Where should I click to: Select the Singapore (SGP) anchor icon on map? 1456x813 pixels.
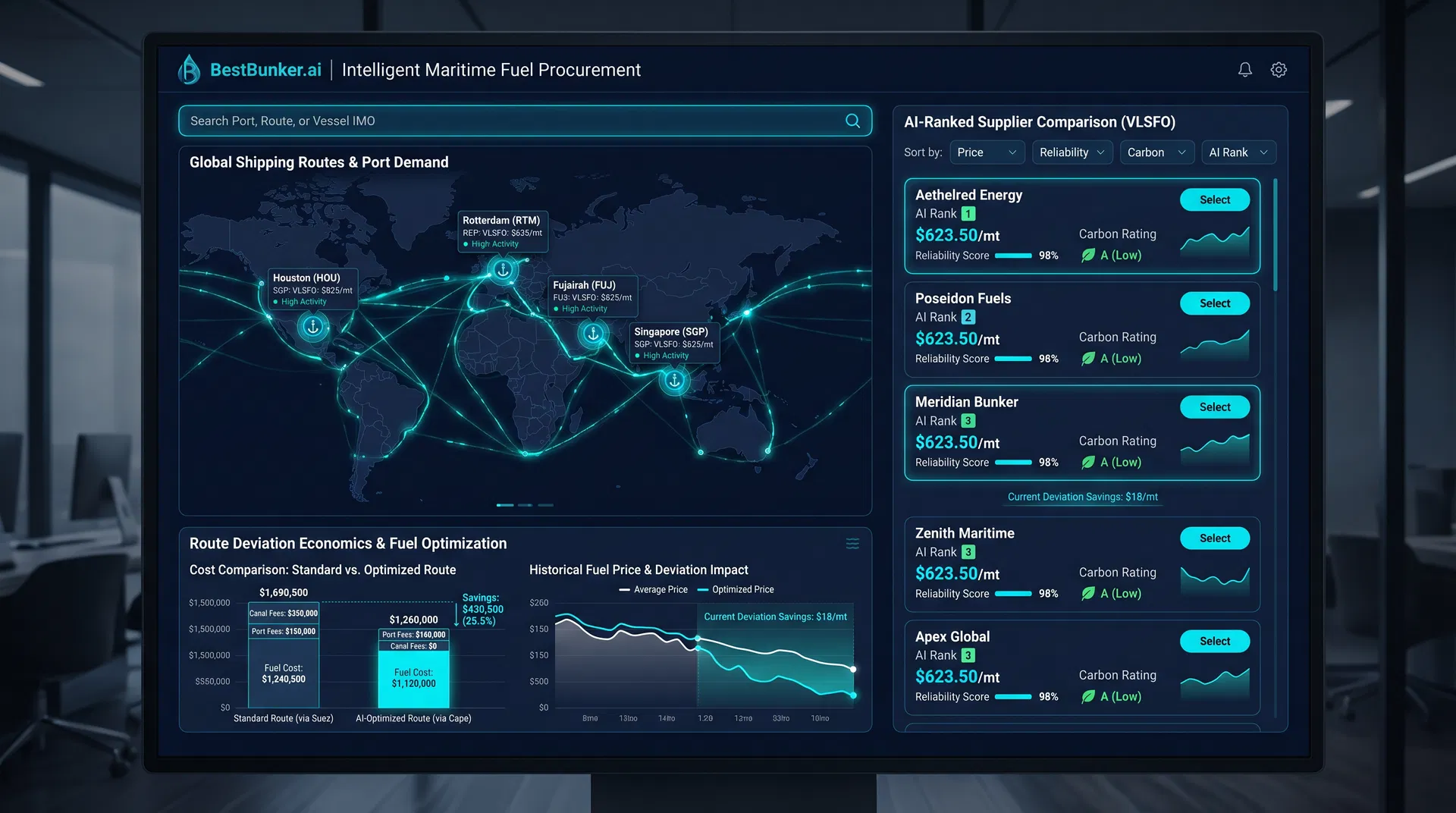tap(674, 381)
